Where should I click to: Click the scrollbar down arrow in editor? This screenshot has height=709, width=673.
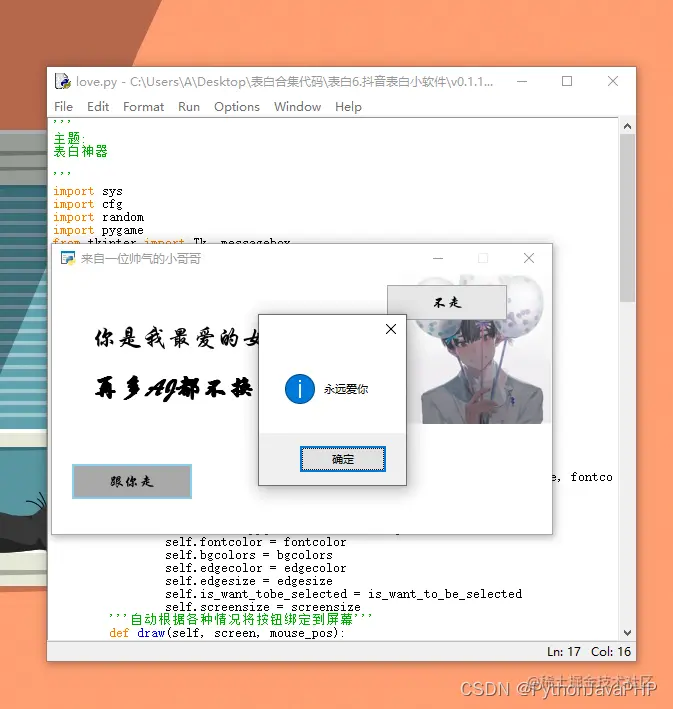(x=627, y=633)
